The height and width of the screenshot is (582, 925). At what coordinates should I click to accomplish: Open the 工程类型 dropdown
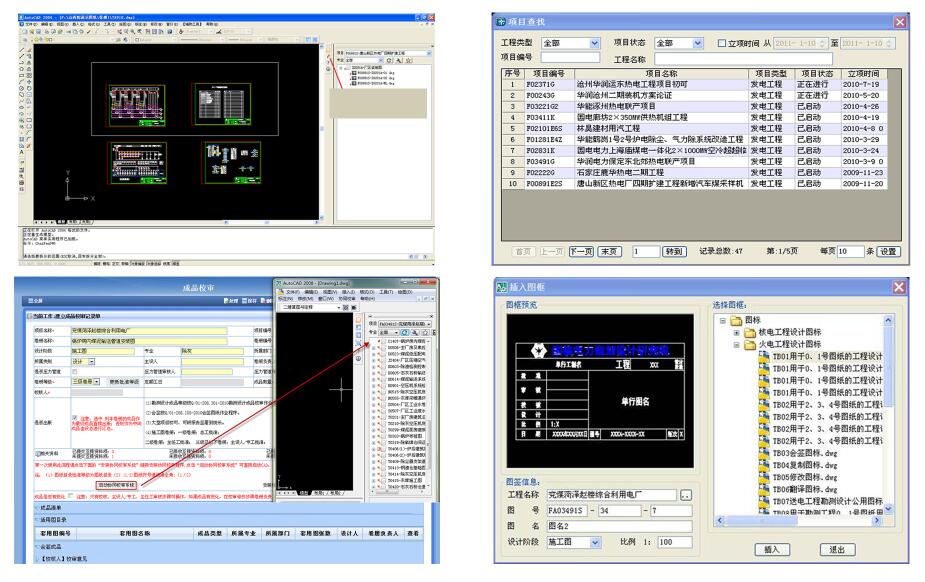(x=594, y=43)
